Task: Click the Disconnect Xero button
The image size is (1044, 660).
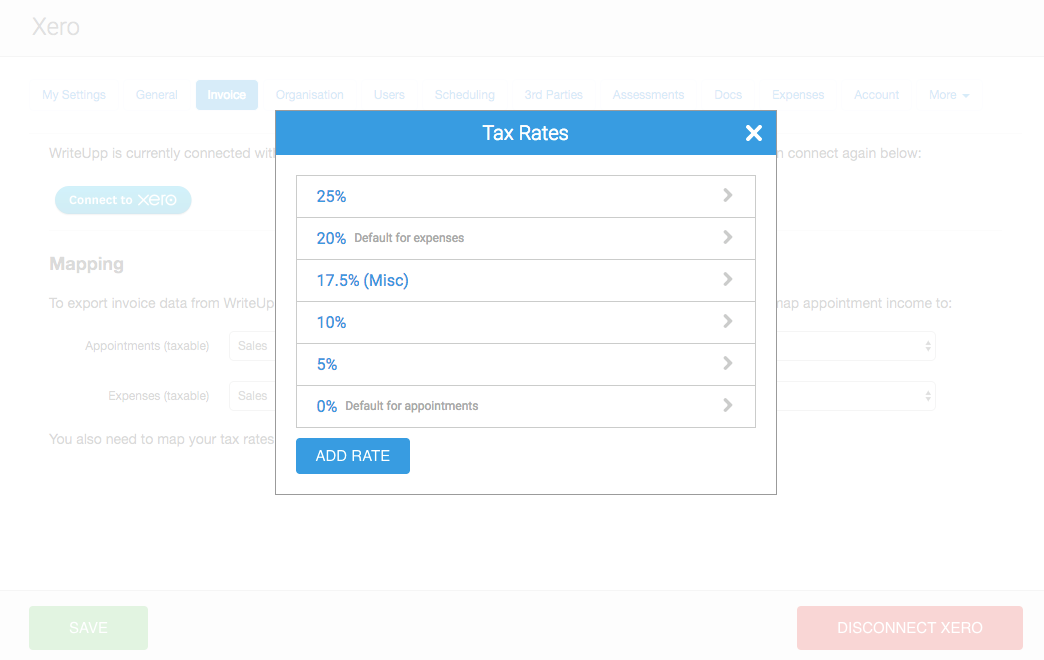Action: coord(909,628)
